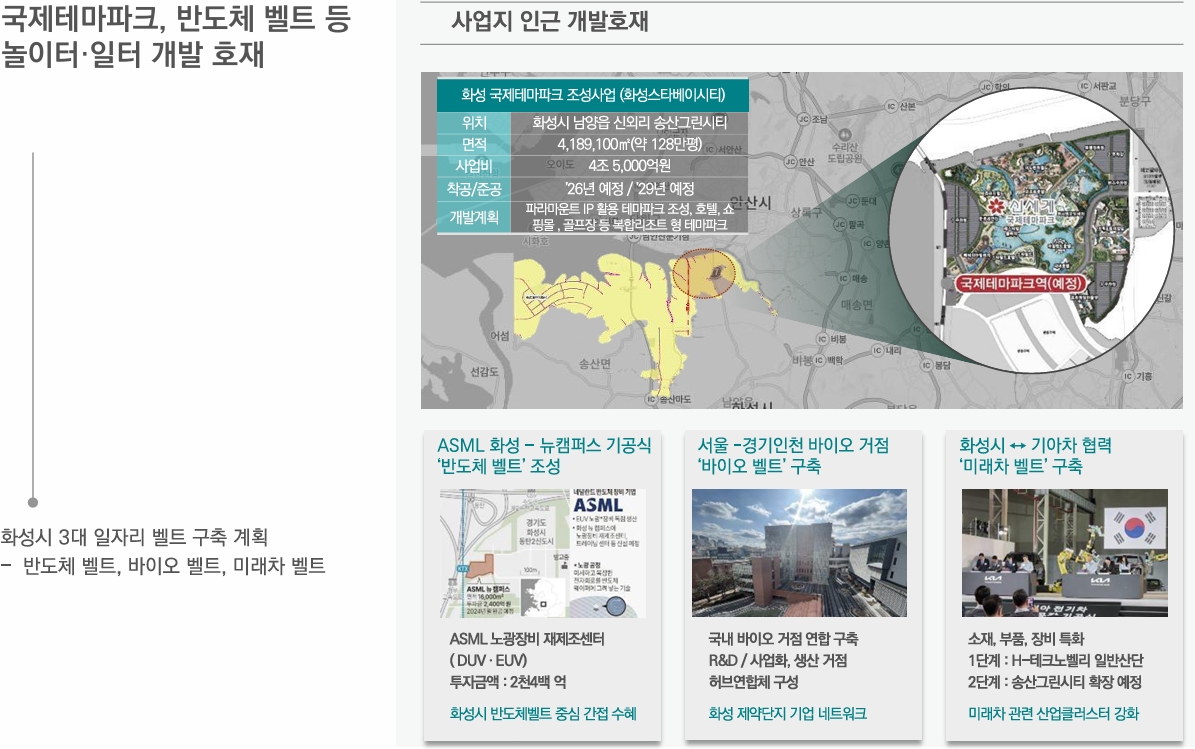The height and width of the screenshot is (749, 1195).
Task: Click the red '국제테마파크역(예정)' station label
Action: [x=1020, y=283]
